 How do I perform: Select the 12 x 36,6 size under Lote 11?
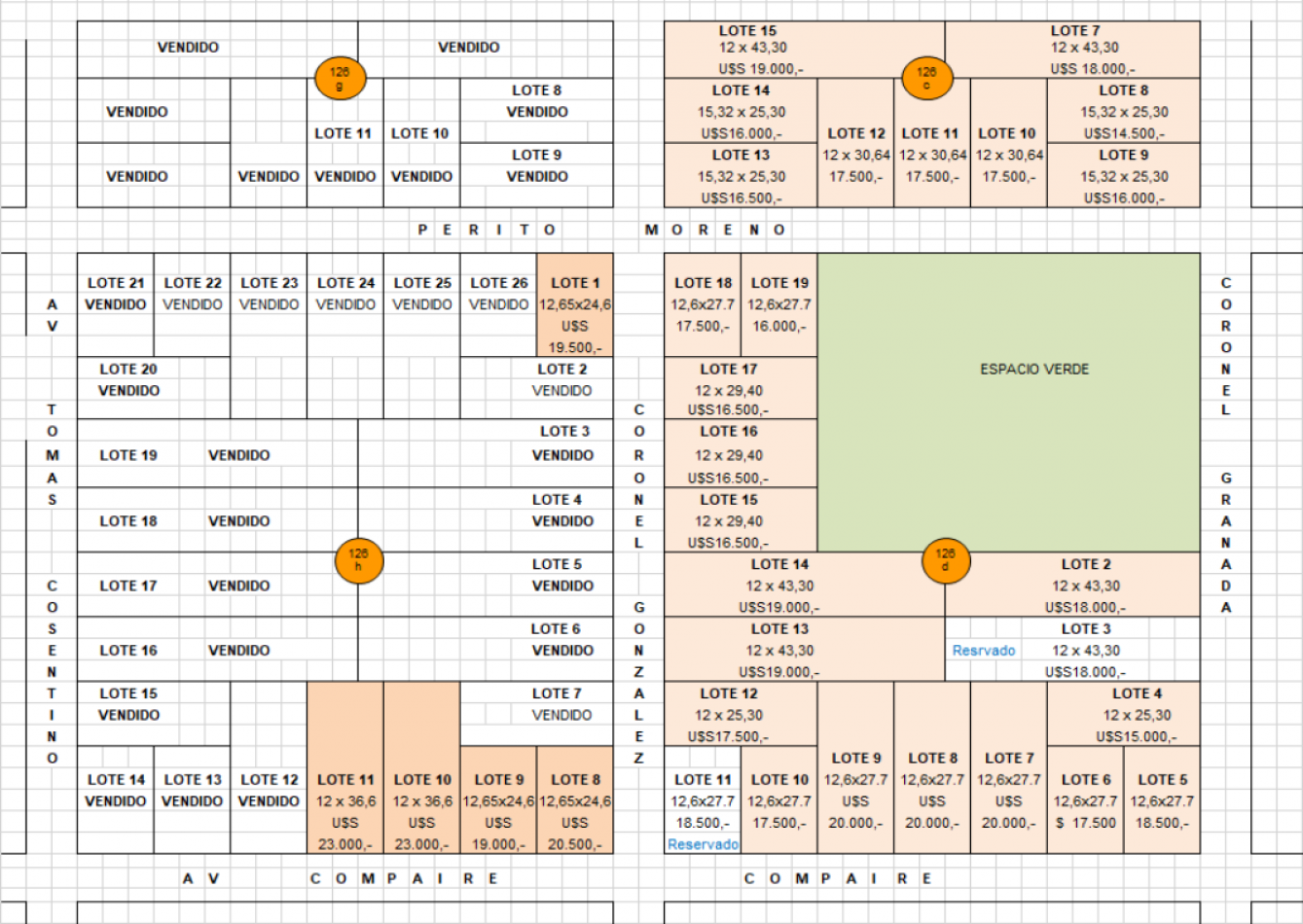(345, 801)
